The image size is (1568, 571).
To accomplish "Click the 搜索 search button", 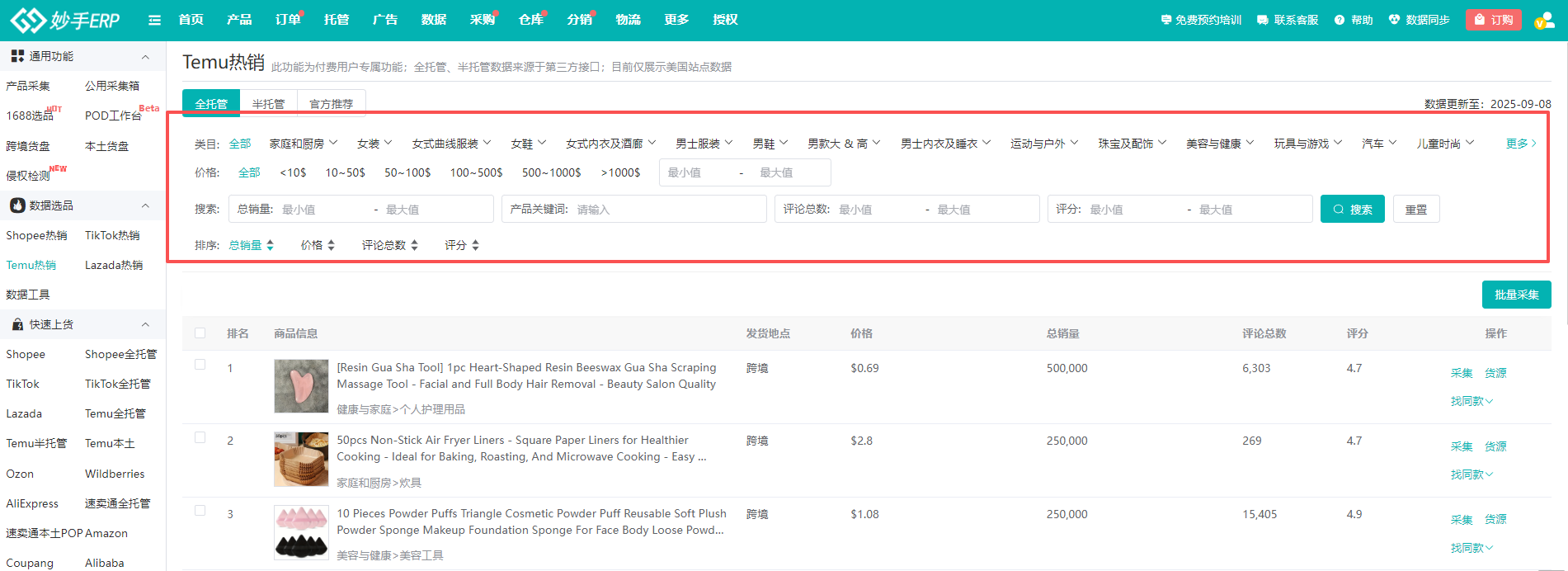I will 1353,209.
